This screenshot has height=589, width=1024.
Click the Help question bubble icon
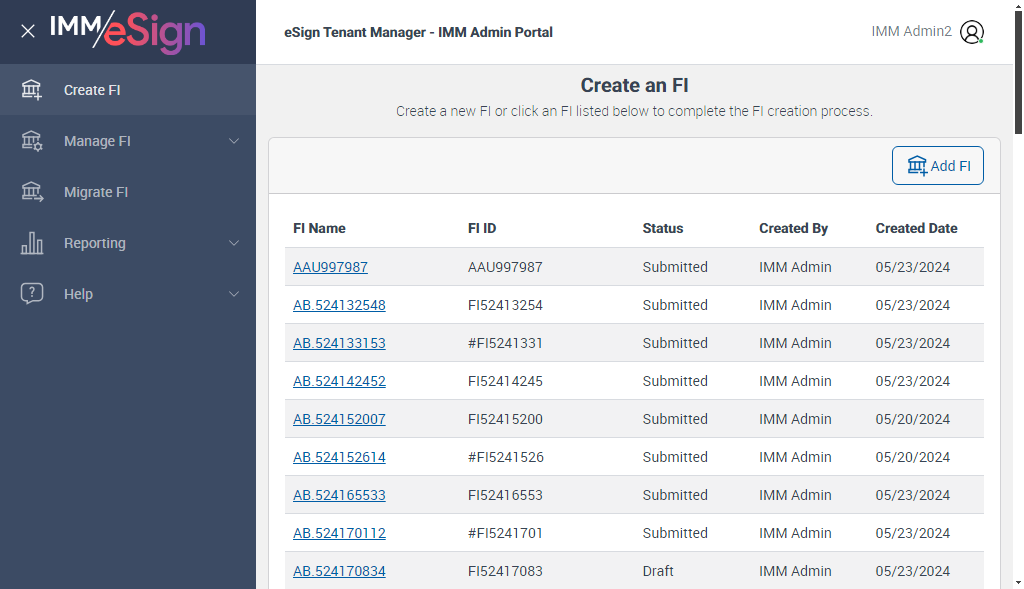pyautogui.click(x=32, y=294)
